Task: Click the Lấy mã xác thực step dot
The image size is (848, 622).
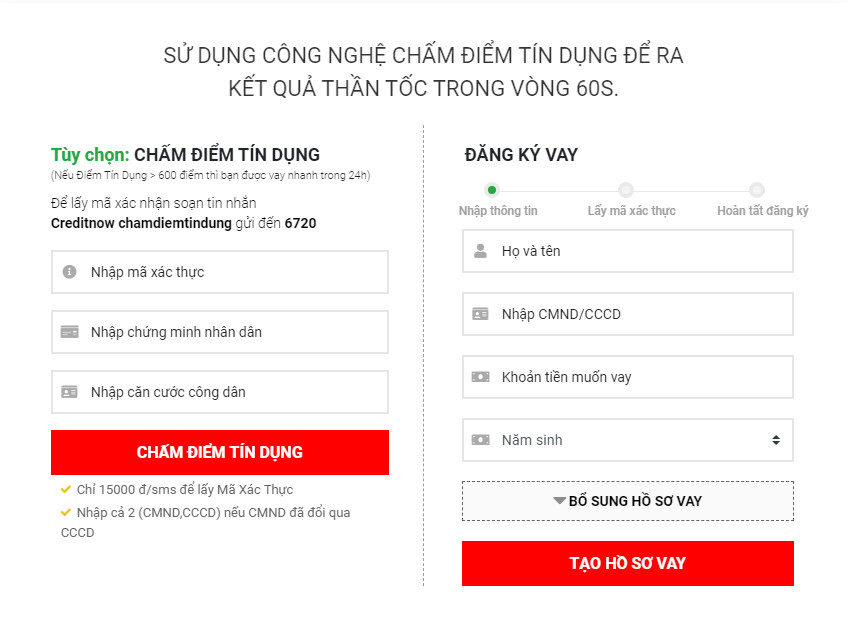Action: click(x=626, y=188)
